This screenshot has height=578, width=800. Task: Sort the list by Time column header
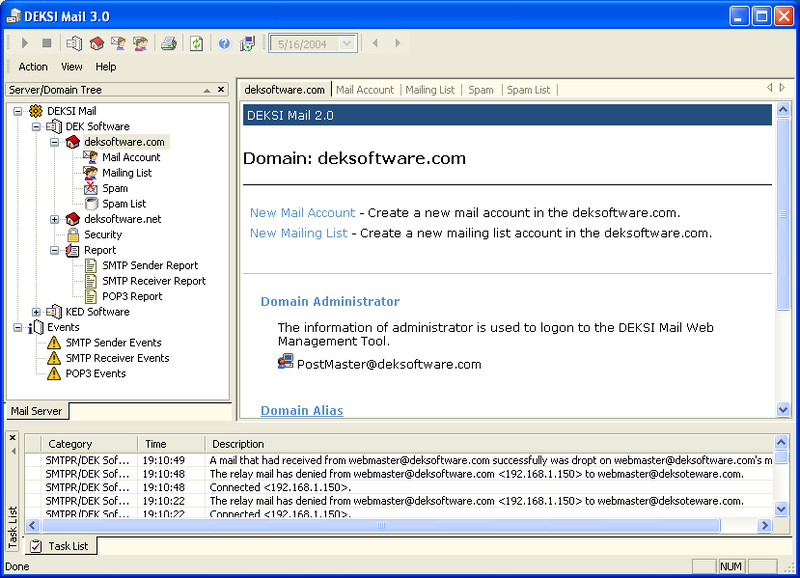[x=171, y=444]
